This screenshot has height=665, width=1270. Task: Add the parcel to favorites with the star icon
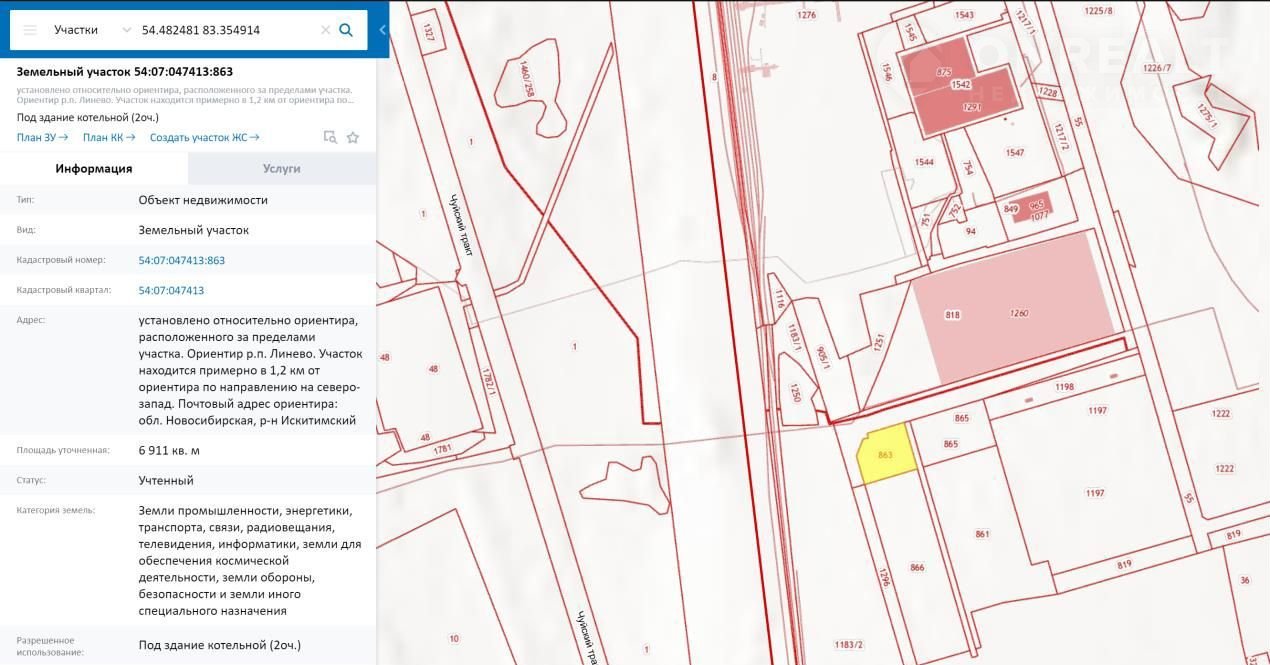click(353, 138)
